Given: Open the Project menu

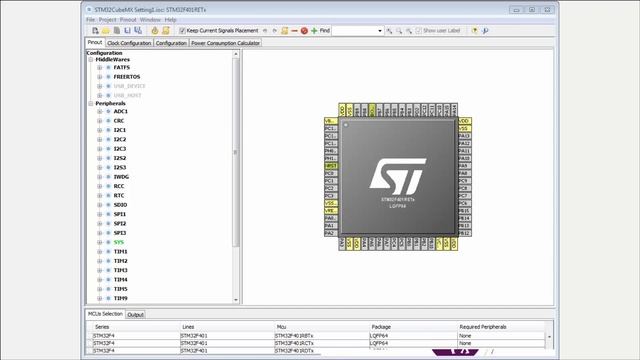Looking at the screenshot, I should [107, 20].
